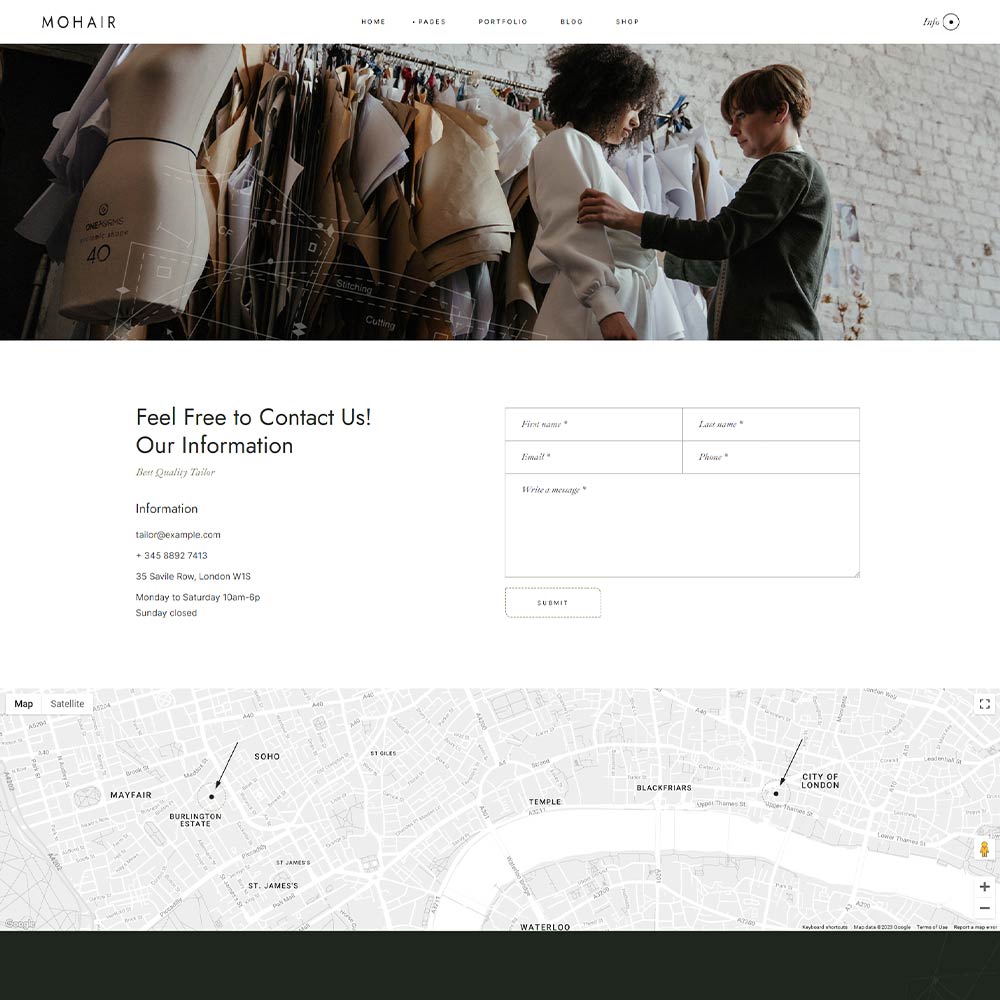Click the Mohair logo
The image size is (1000, 1000).
point(79,22)
